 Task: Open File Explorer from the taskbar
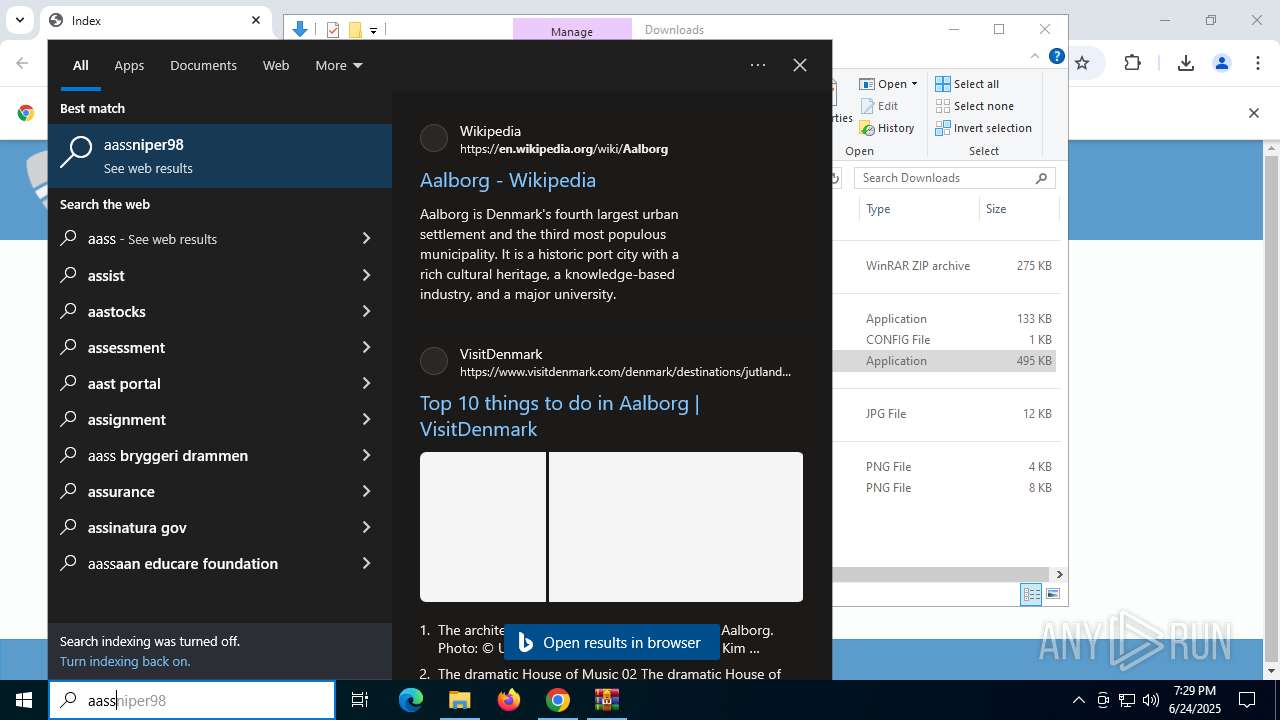click(x=459, y=700)
